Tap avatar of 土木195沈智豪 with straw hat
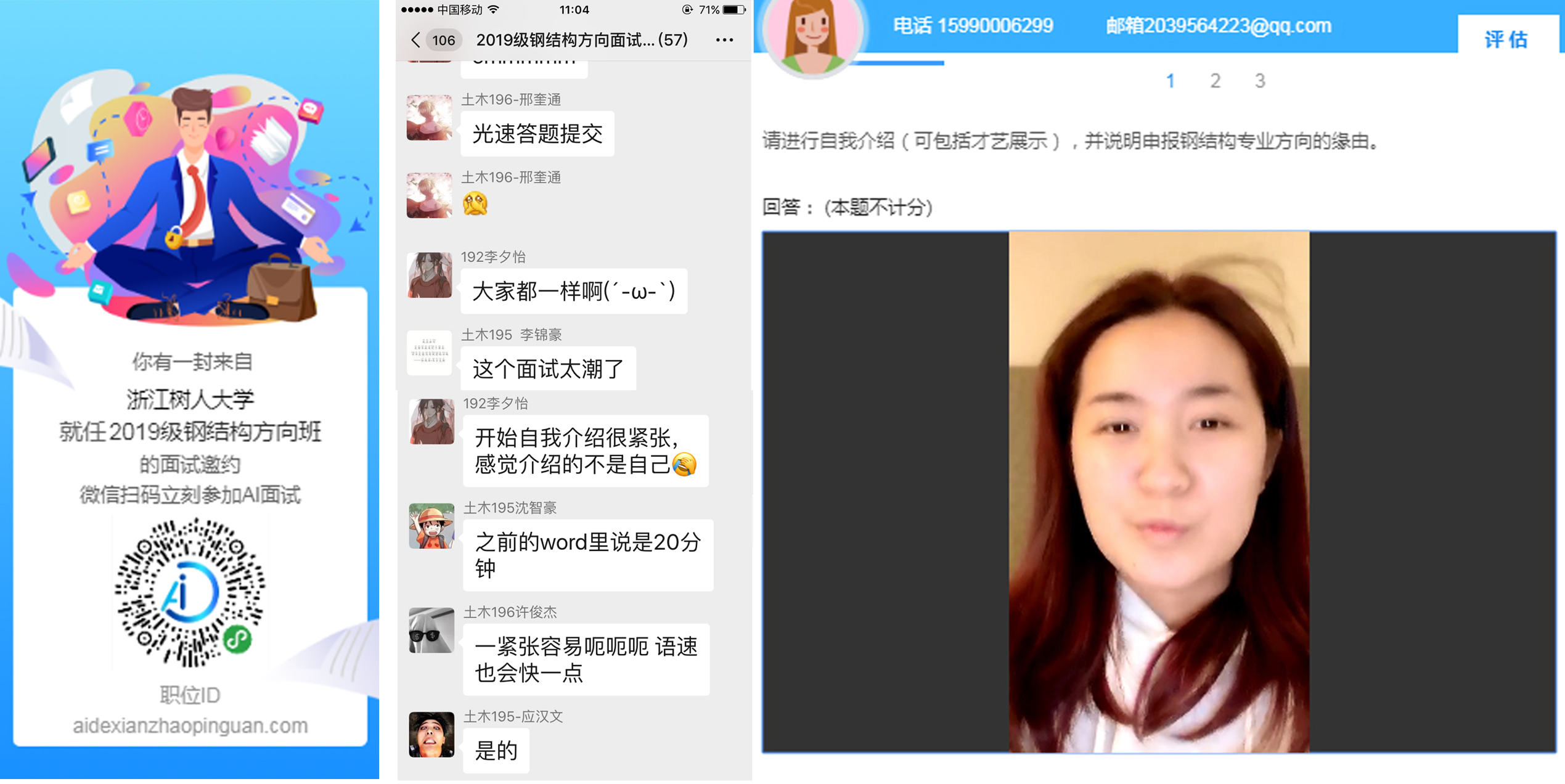This screenshot has width=1565, height=784. click(x=431, y=526)
